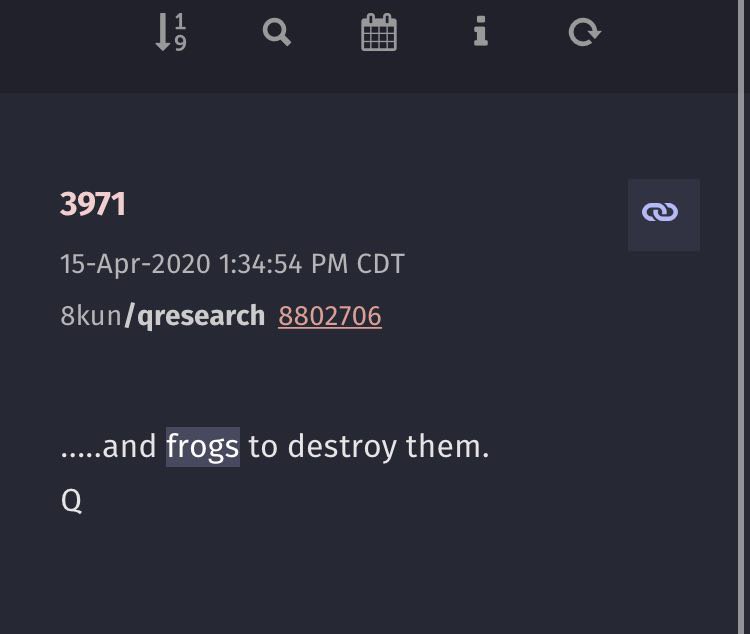Screen dimensions: 750x634
Task: Click the 8kun source label
Action: [x=91, y=316]
